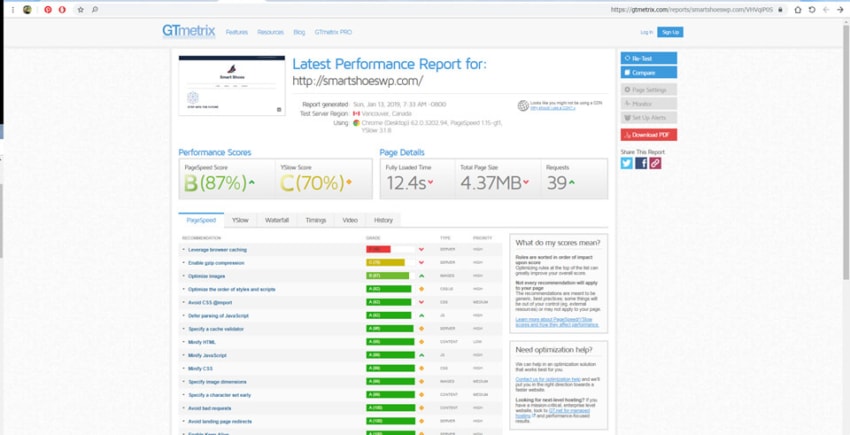Navigate back with left arrow

826,9
